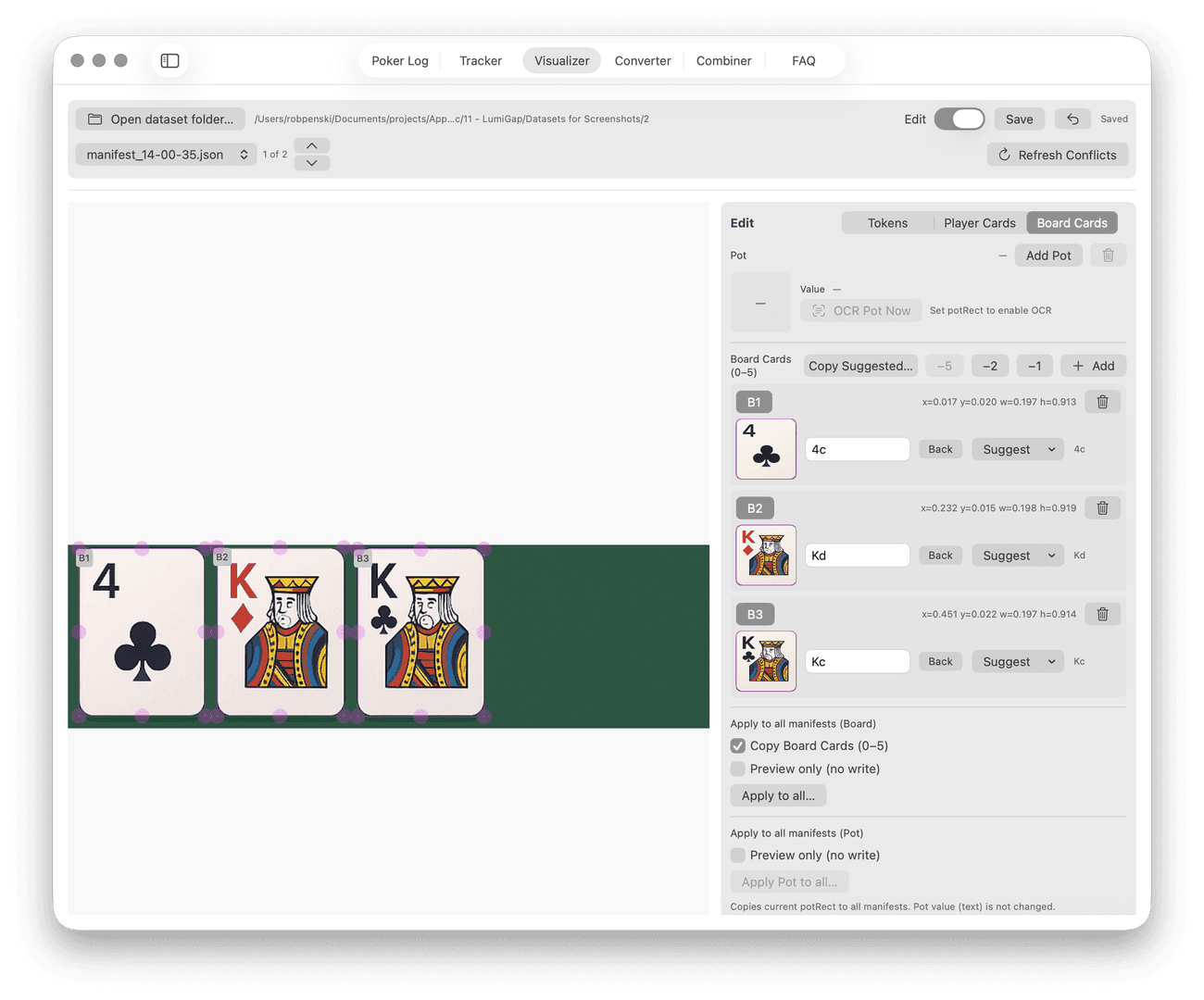1204x1000 pixels.
Task: Click the king of clubs card on canvas
Action: coord(420,632)
